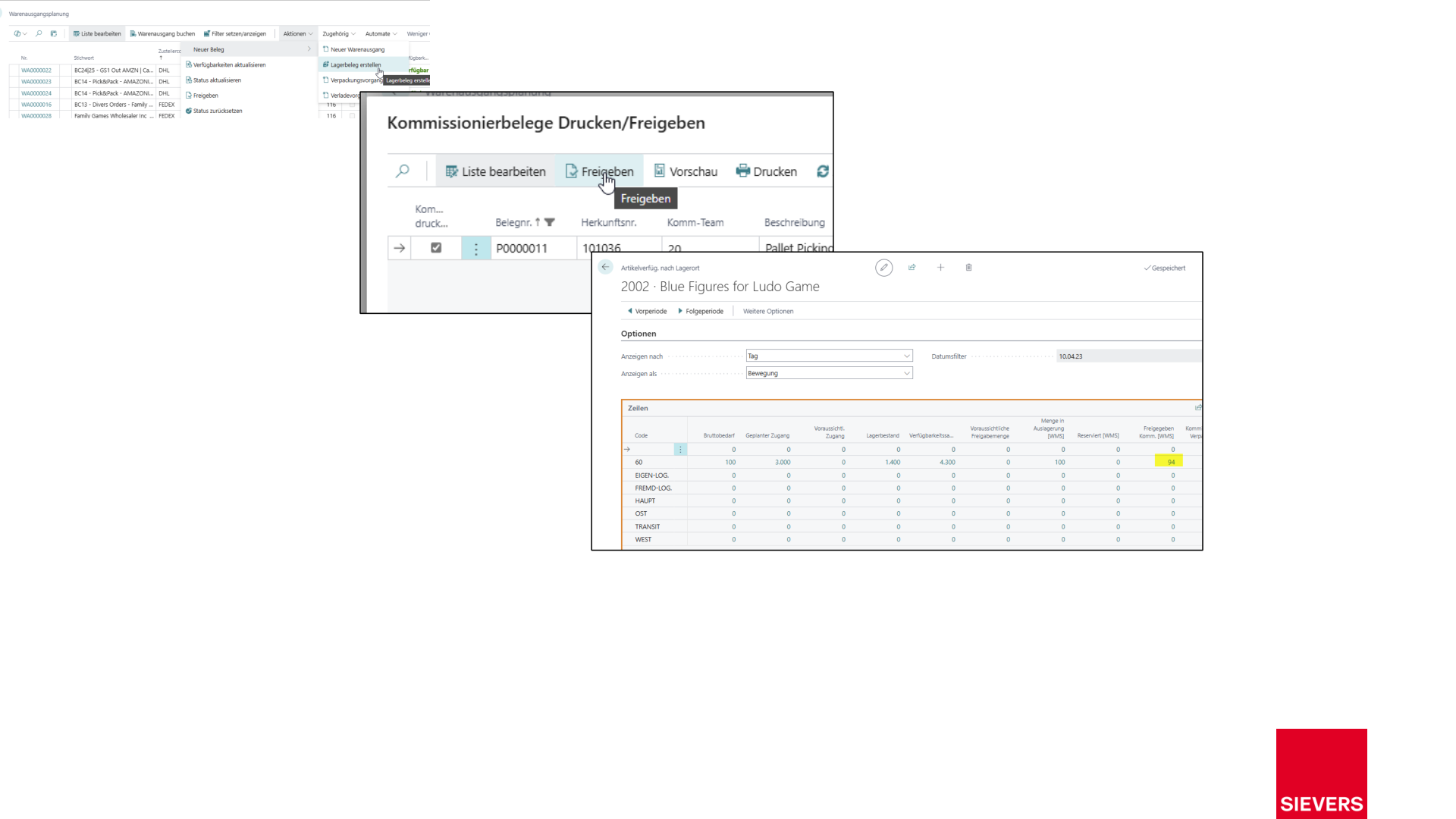Expand the Automate dropdown menu
Viewport: 1456px width, 819px height.
381,33
